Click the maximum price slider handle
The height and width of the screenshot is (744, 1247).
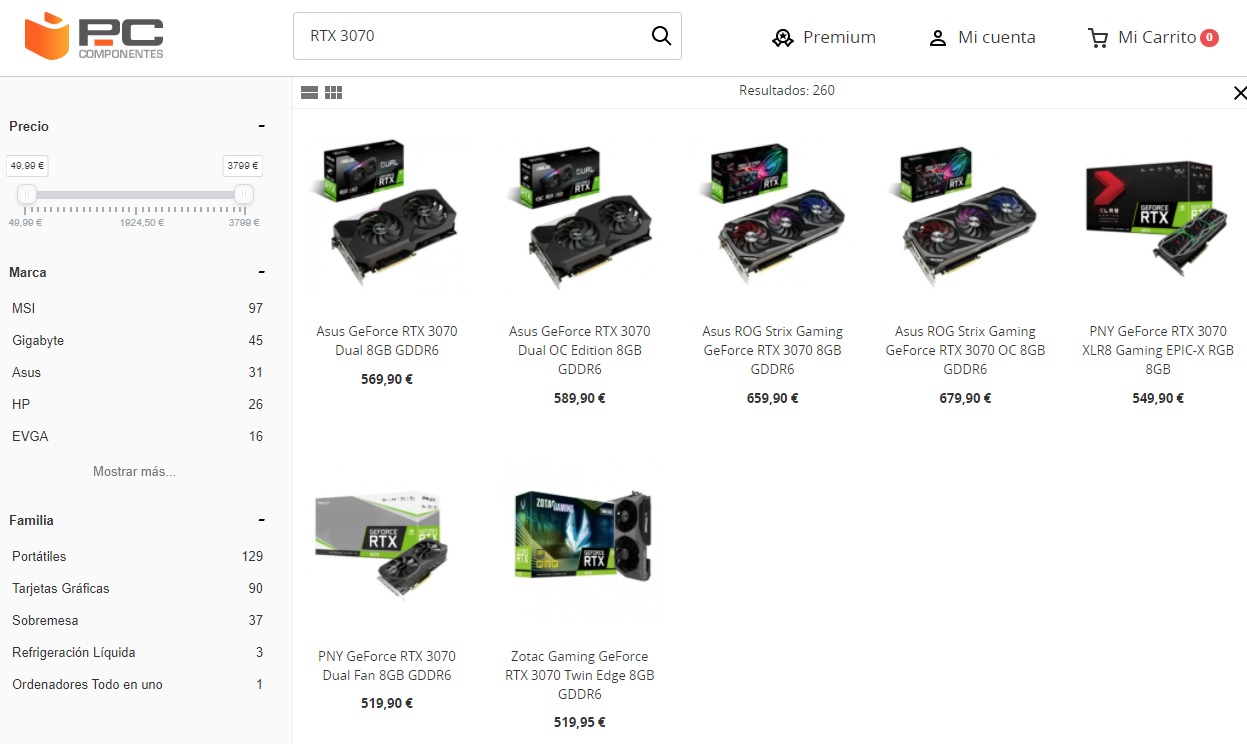[x=243, y=194]
